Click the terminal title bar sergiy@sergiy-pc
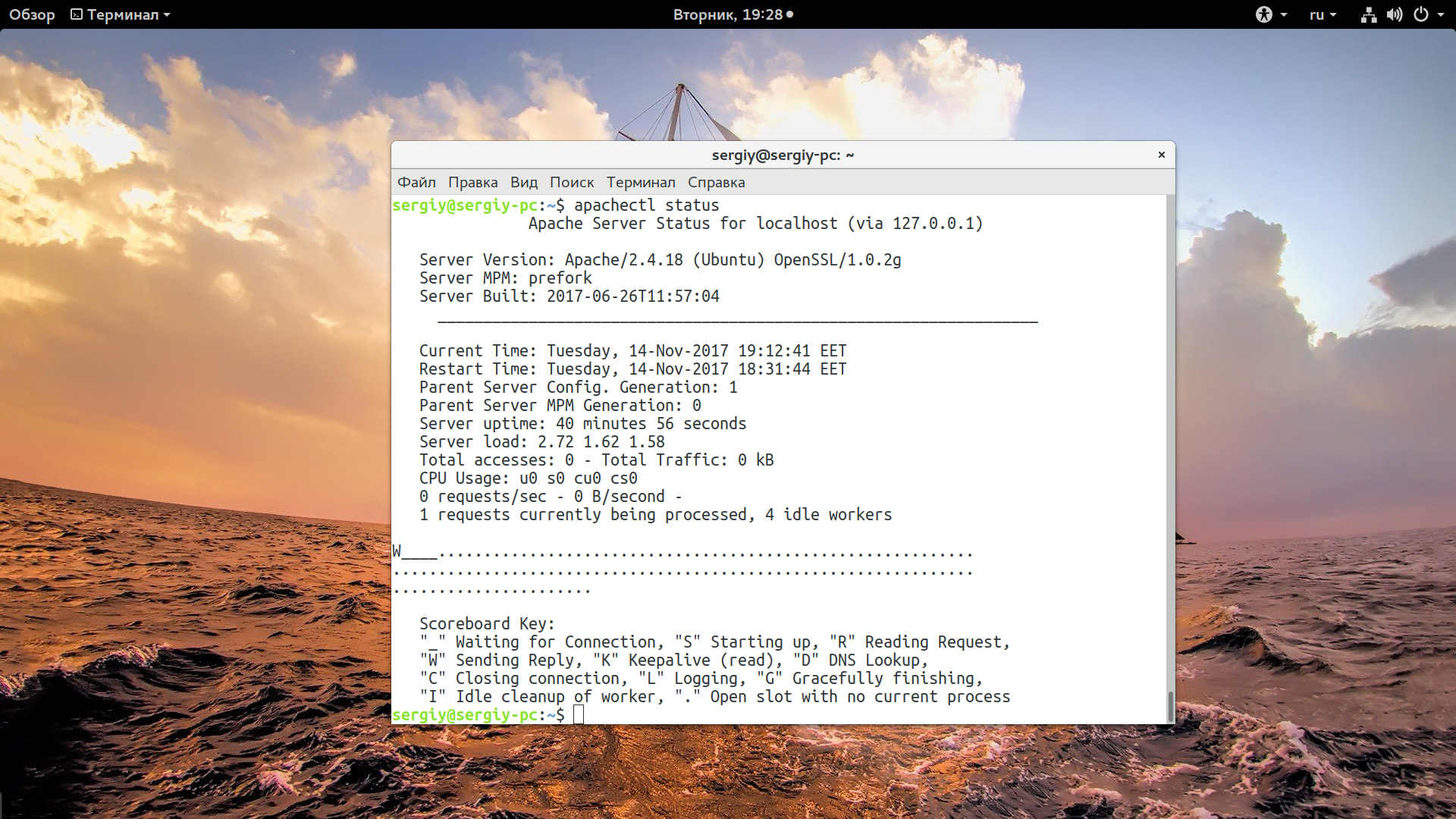 coord(783,155)
